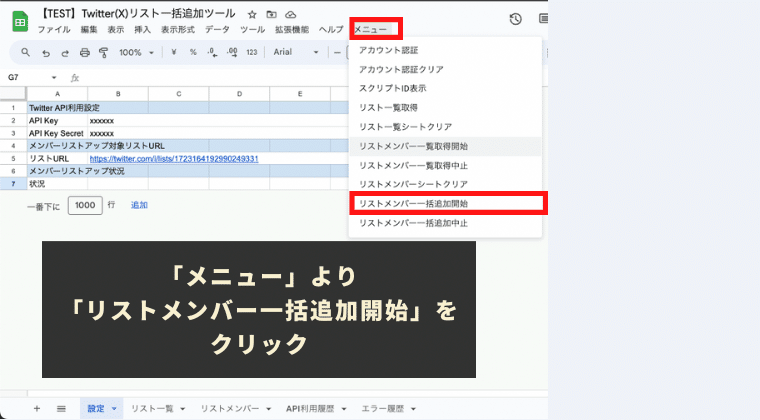Image resolution: width=760 pixels, height=420 pixels.
Task: Print the spreadsheet
Action: 85,52
